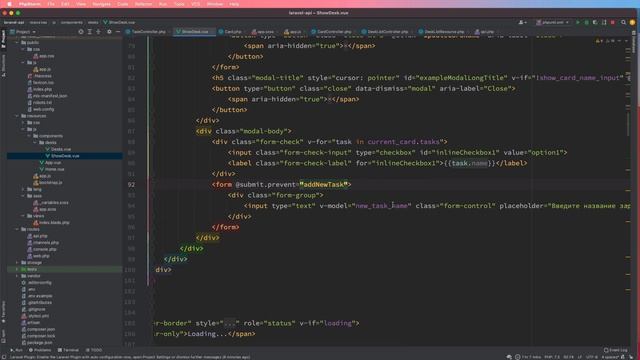Expand the tests folder

17,269
